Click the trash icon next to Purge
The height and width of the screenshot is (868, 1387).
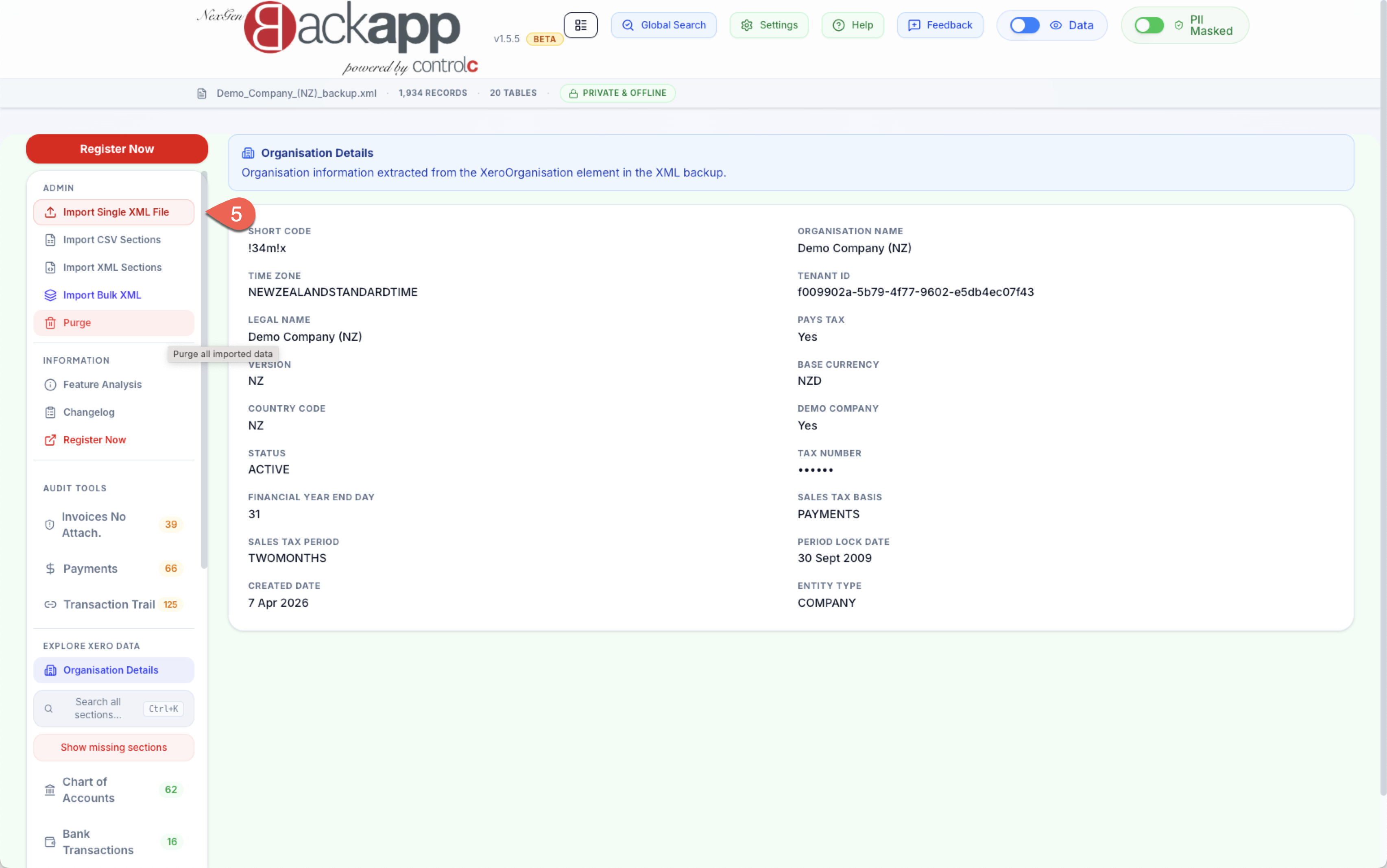pyautogui.click(x=50, y=323)
